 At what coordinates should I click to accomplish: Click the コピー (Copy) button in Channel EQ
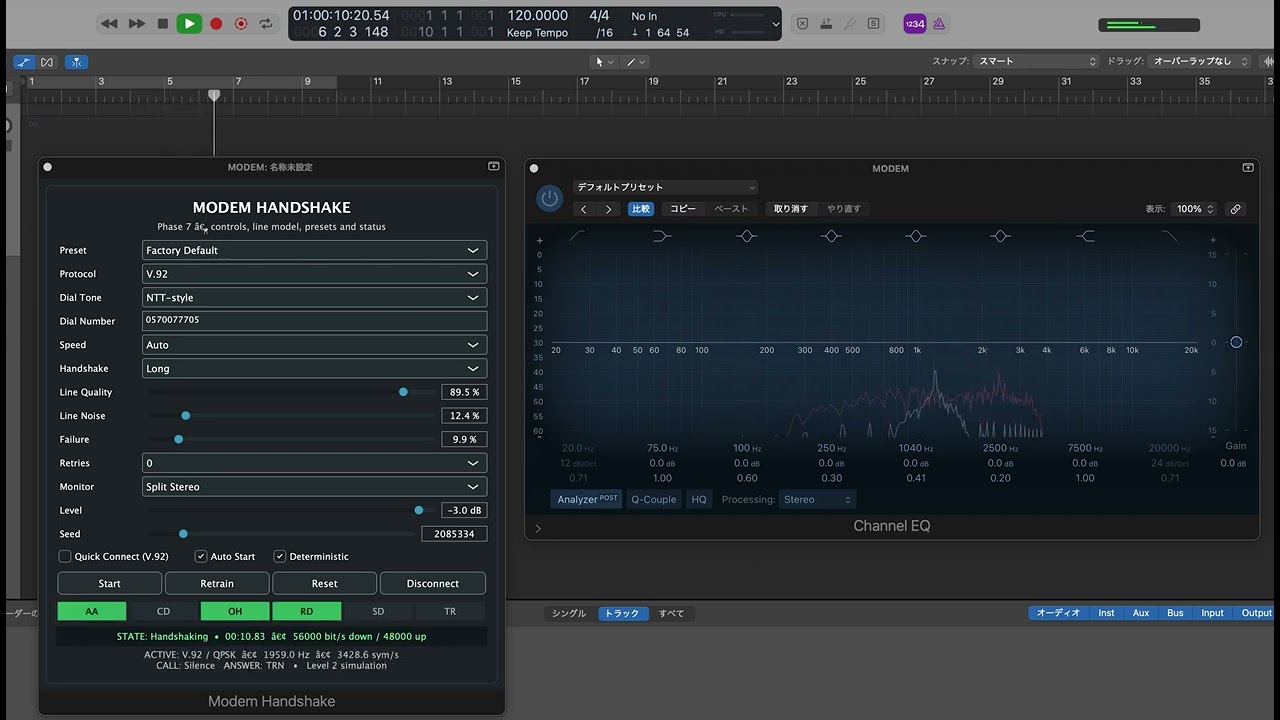683,209
